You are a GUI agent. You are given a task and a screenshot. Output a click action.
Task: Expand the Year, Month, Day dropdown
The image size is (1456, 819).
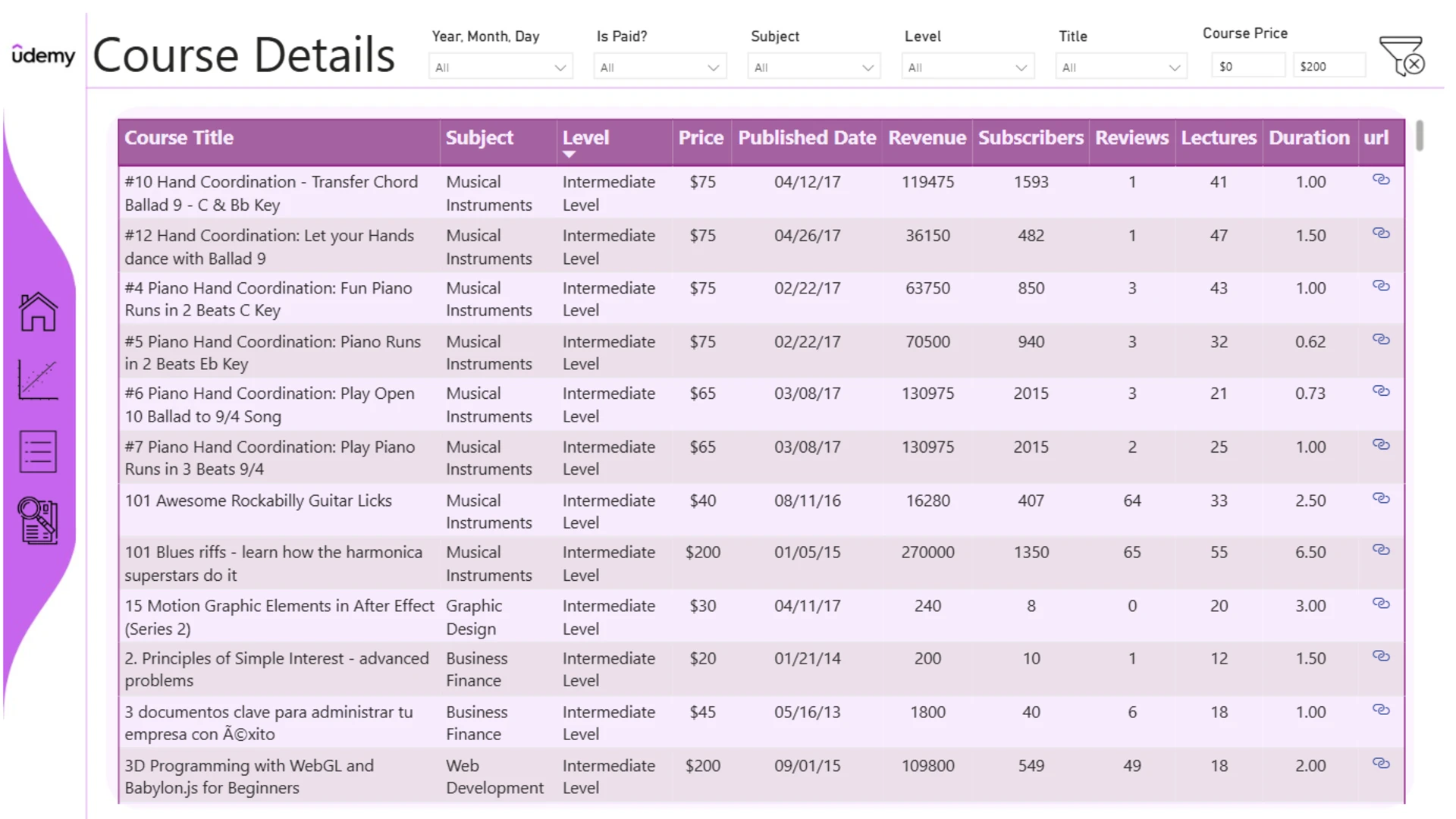[500, 67]
